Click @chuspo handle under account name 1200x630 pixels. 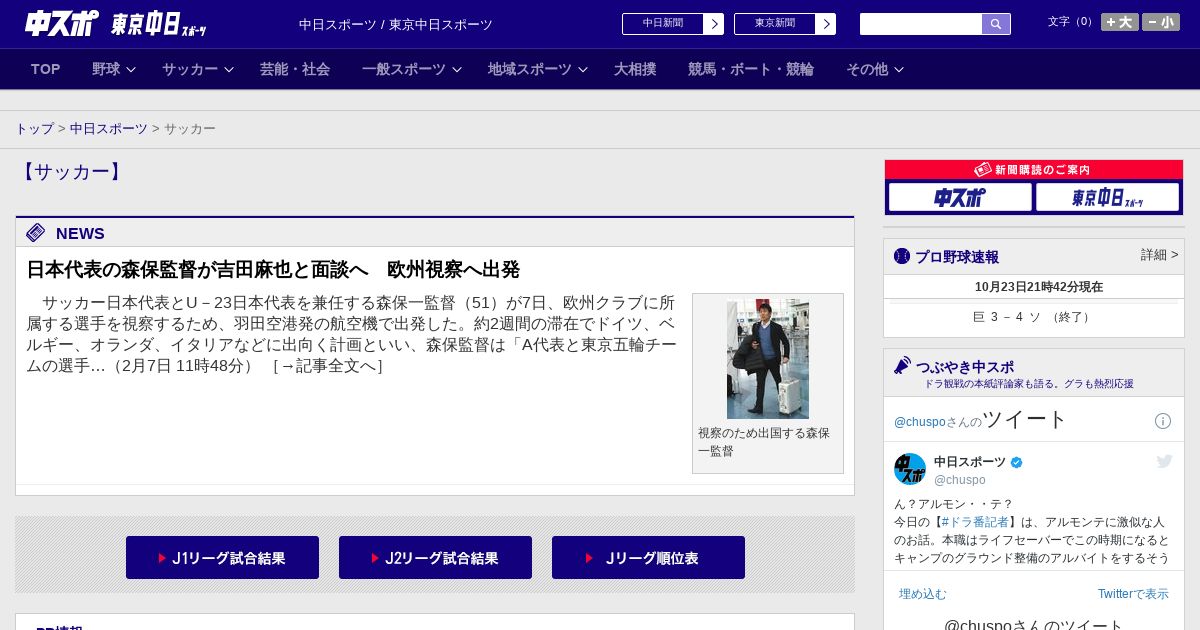(x=960, y=480)
